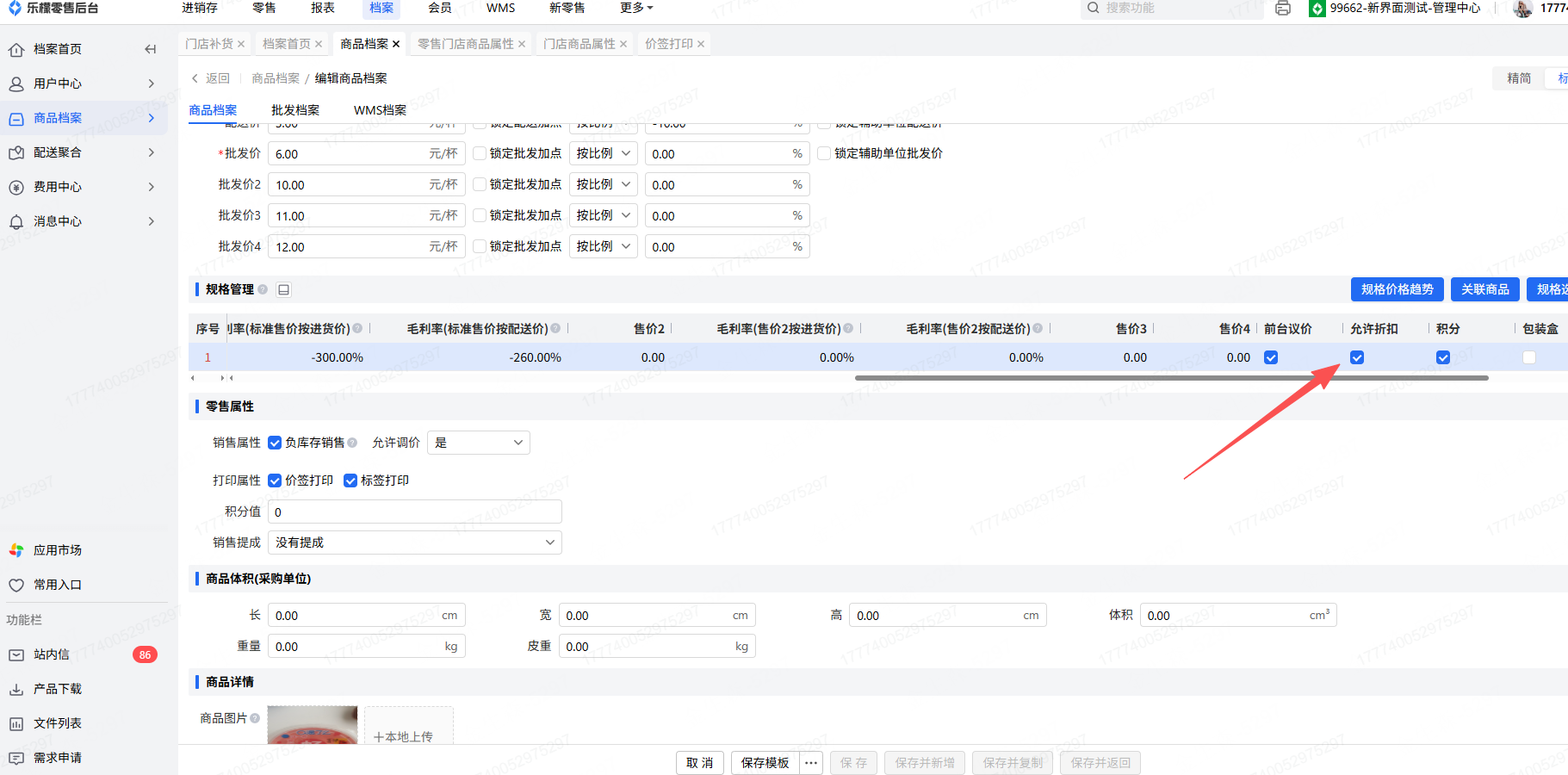Click the 本地上传 upload button
Viewport: 1568px width, 775px height.
[409, 725]
